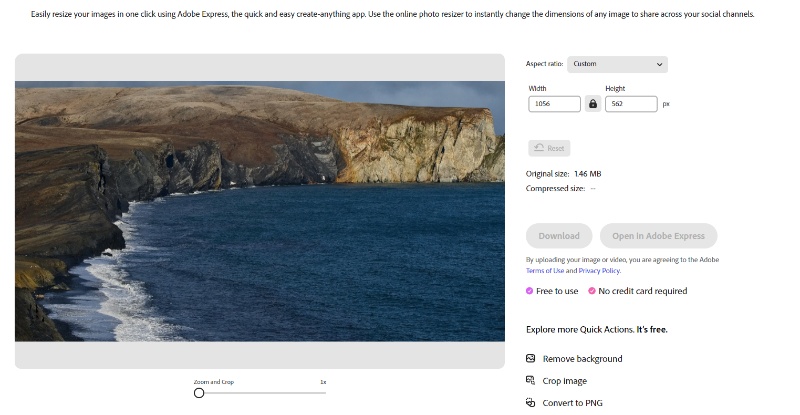Click the Free to use checkmark icon
800x415 pixels.
tap(530, 291)
